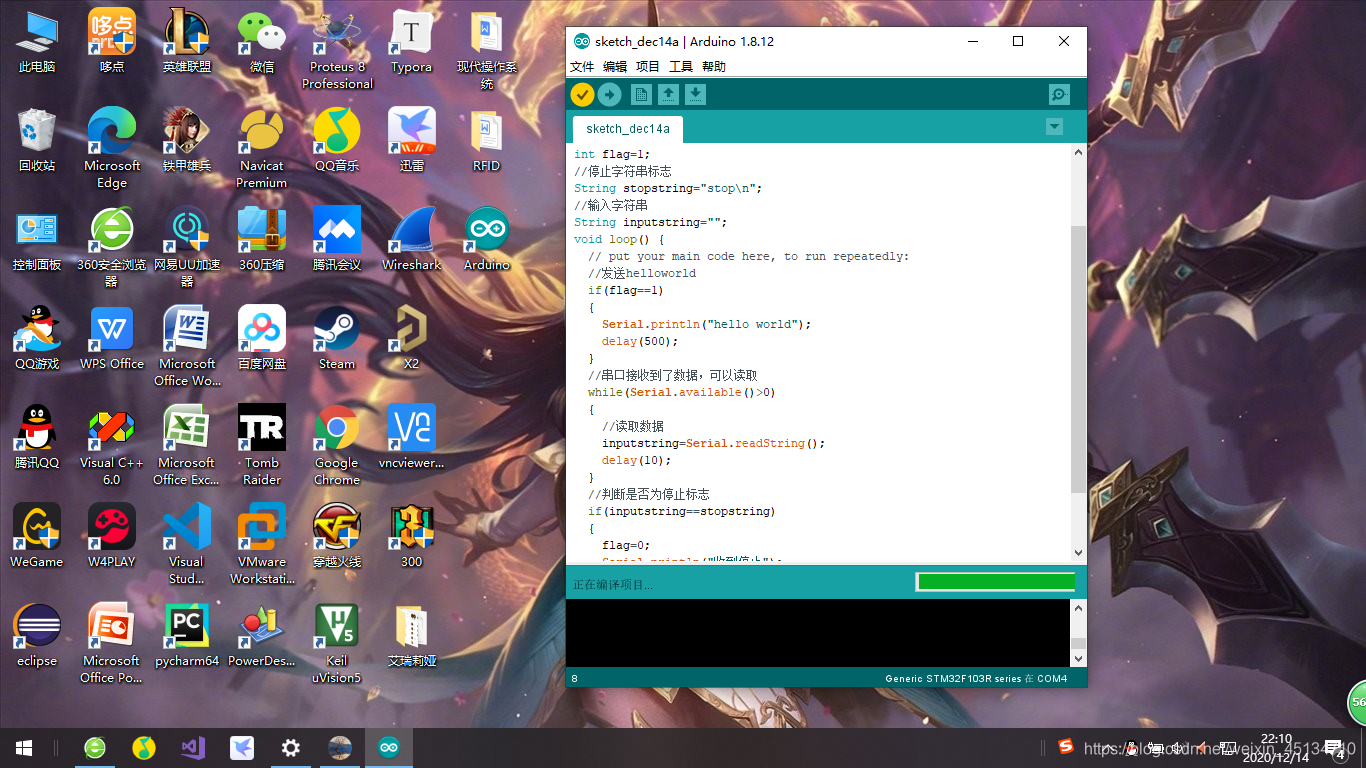Select the 控制面板 desktop icon

click(x=37, y=240)
